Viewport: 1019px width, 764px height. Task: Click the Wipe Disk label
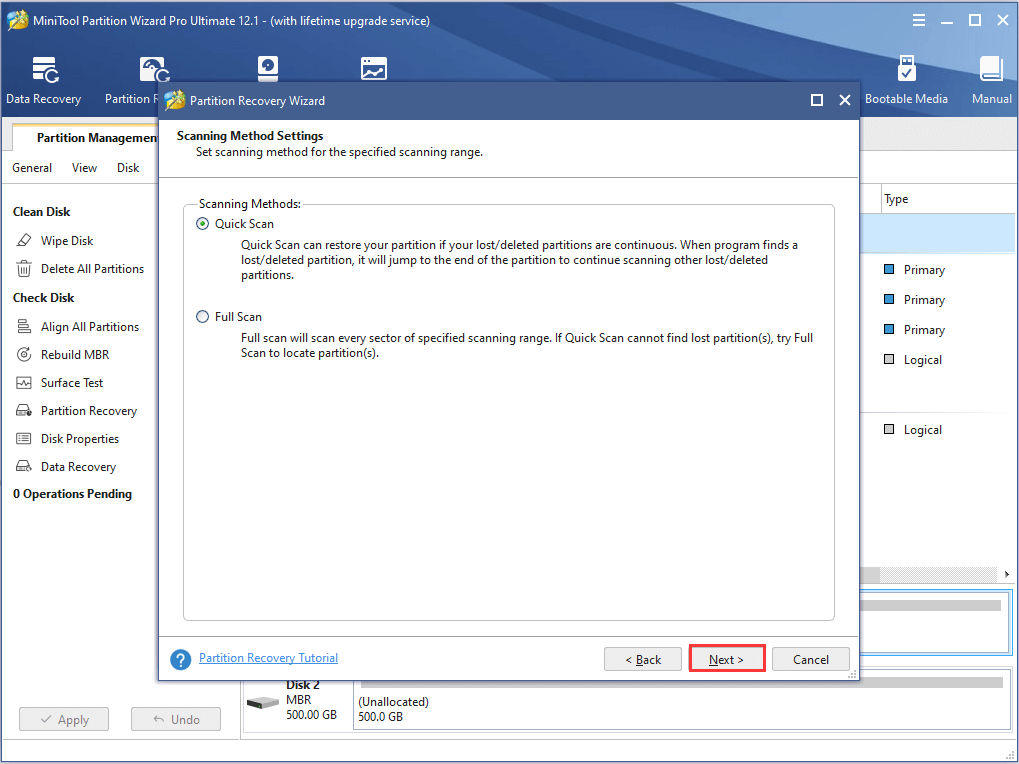point(67,240)
